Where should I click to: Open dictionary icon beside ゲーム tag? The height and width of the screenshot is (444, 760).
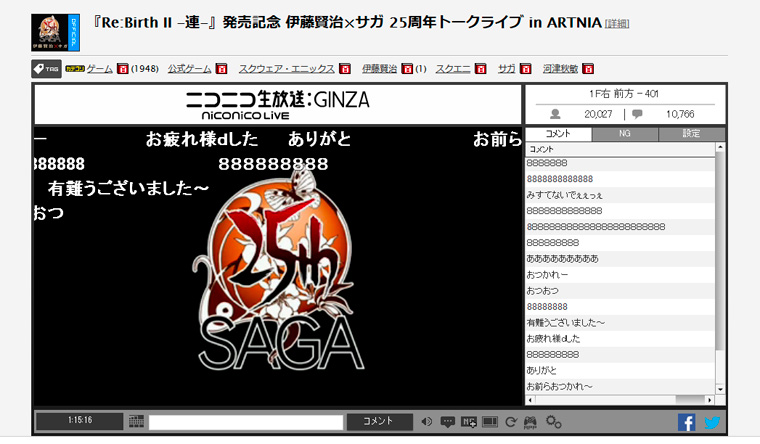click(x=123, y=69)
